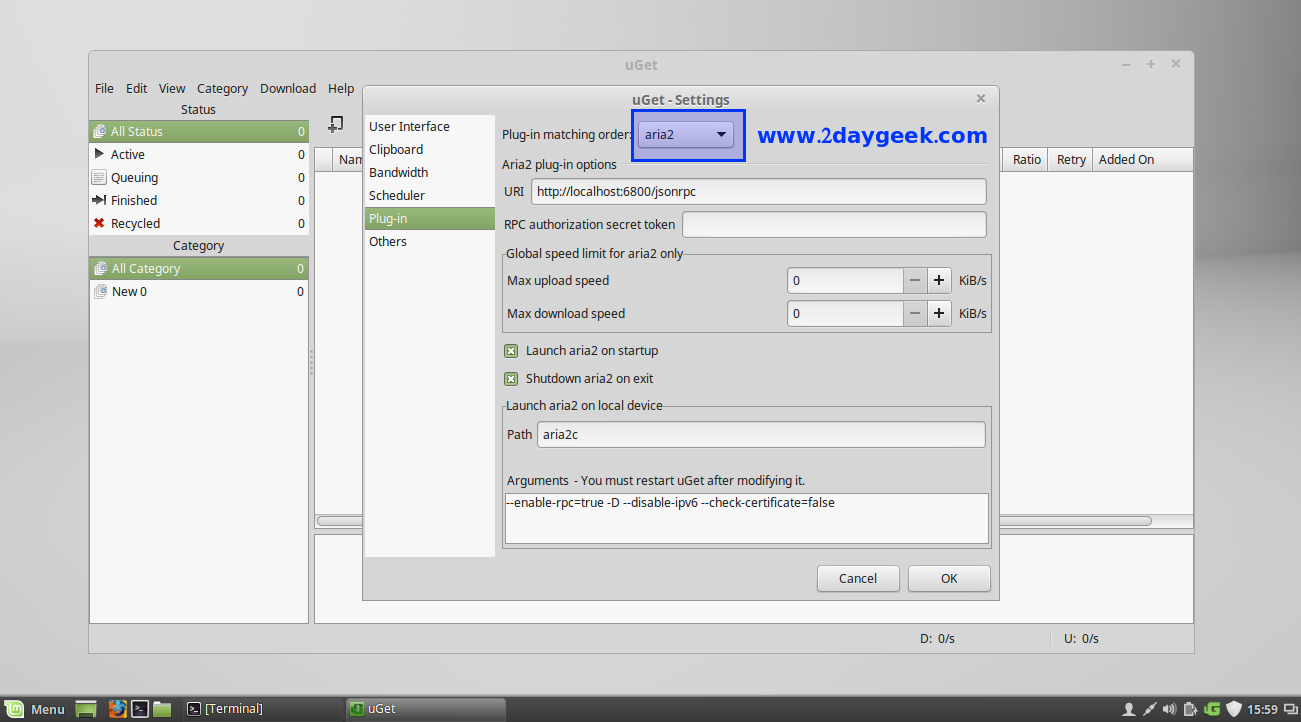Image resolution: width=1301 pixels, height=722 pixels.
Task: Select Scheduler settings page
Action: [430, 195]
